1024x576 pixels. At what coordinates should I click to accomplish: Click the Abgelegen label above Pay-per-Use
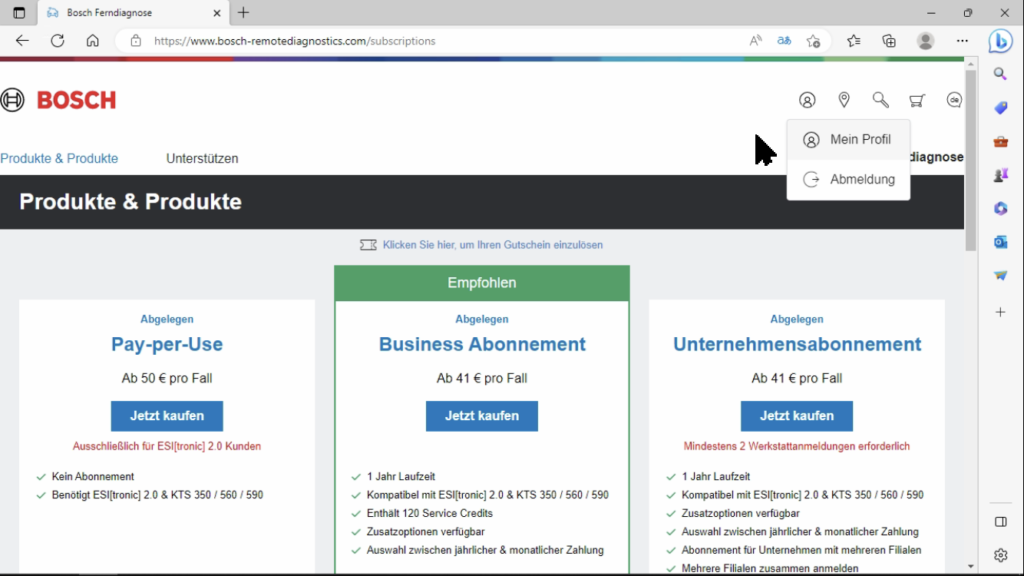point(167,319)
